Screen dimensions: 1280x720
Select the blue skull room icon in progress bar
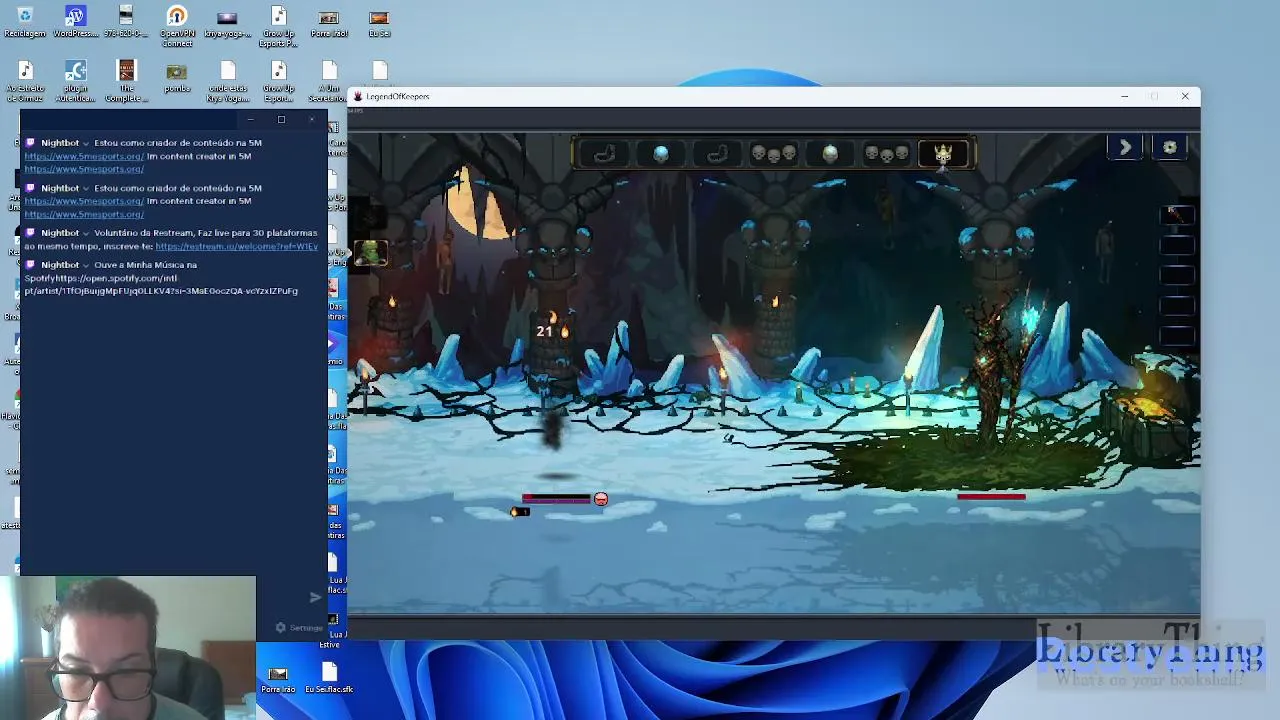pyautogui.click(x=661, y=154)
